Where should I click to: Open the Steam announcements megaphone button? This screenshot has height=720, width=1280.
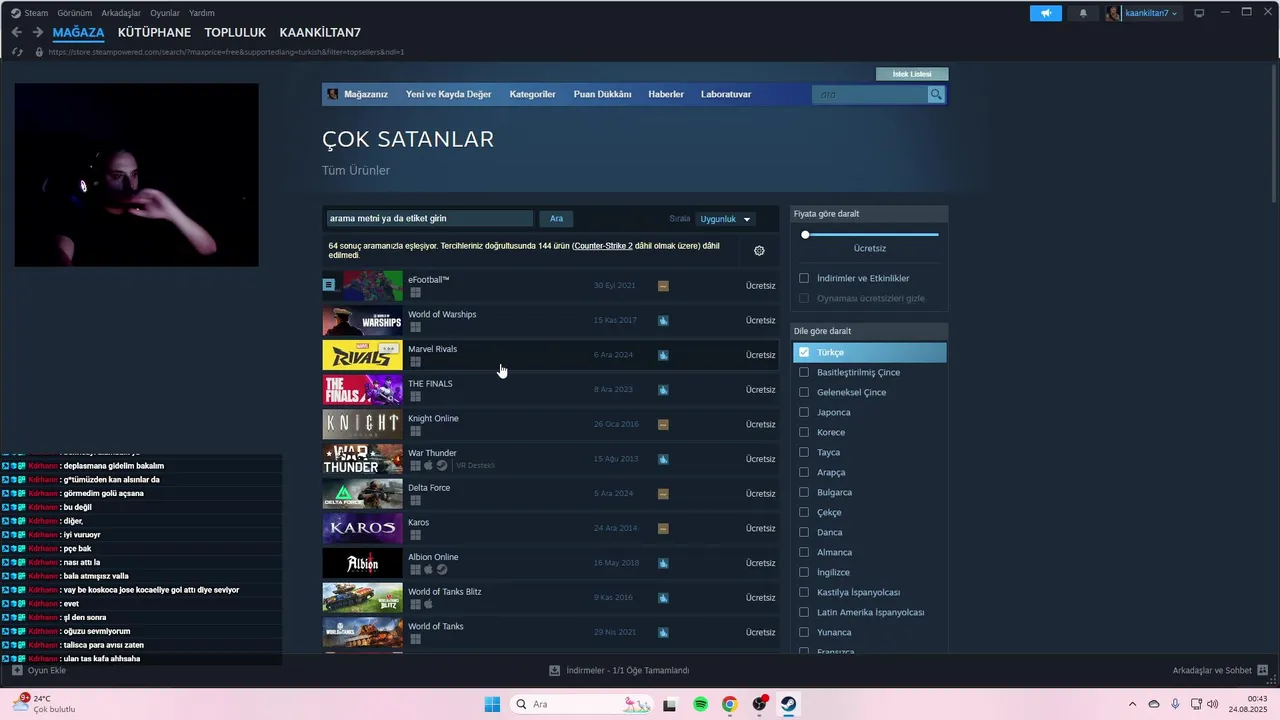(1045, 13)
